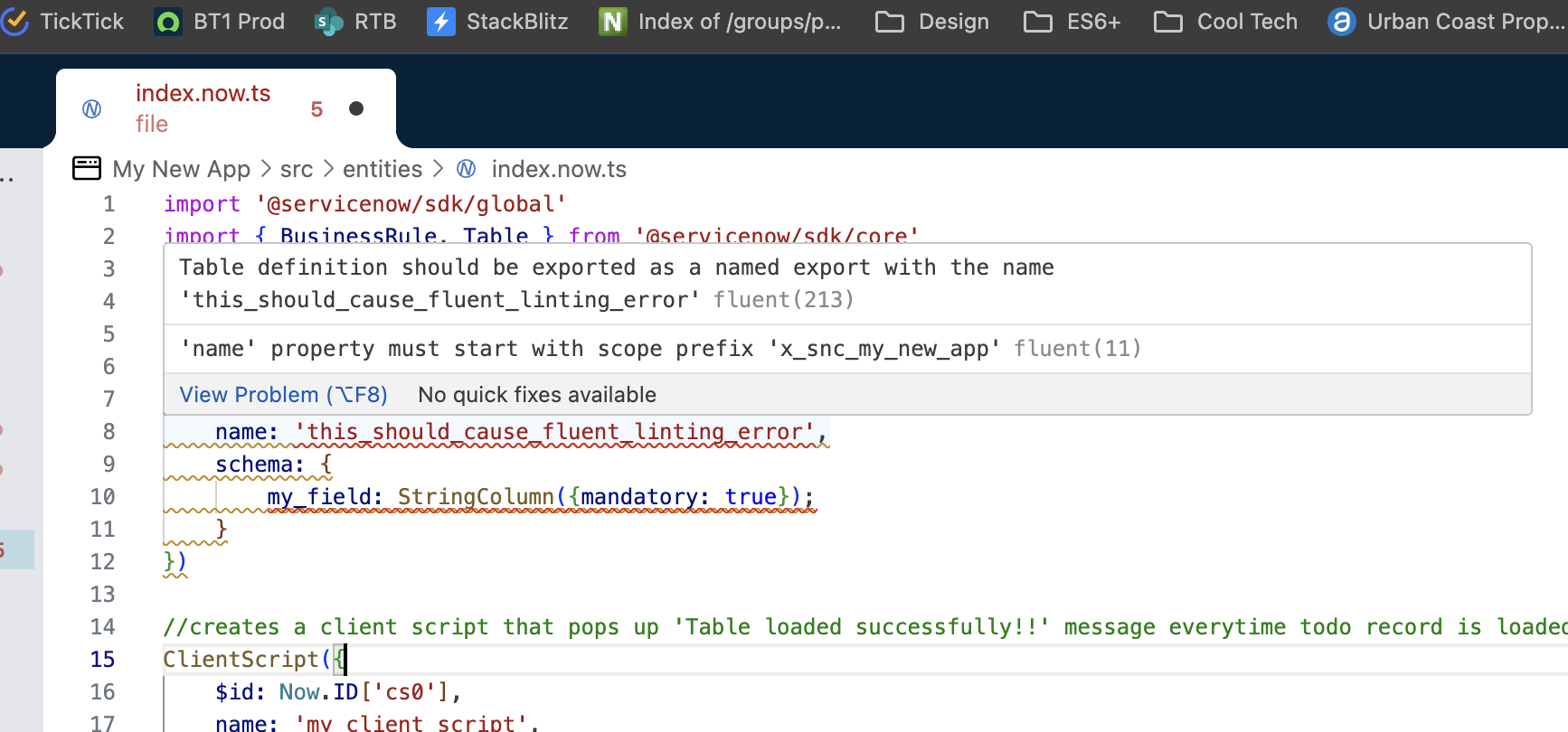Click index.now.ts in the breadcrumb
This screenshot has height=732, width=1568.
[558, 169]
